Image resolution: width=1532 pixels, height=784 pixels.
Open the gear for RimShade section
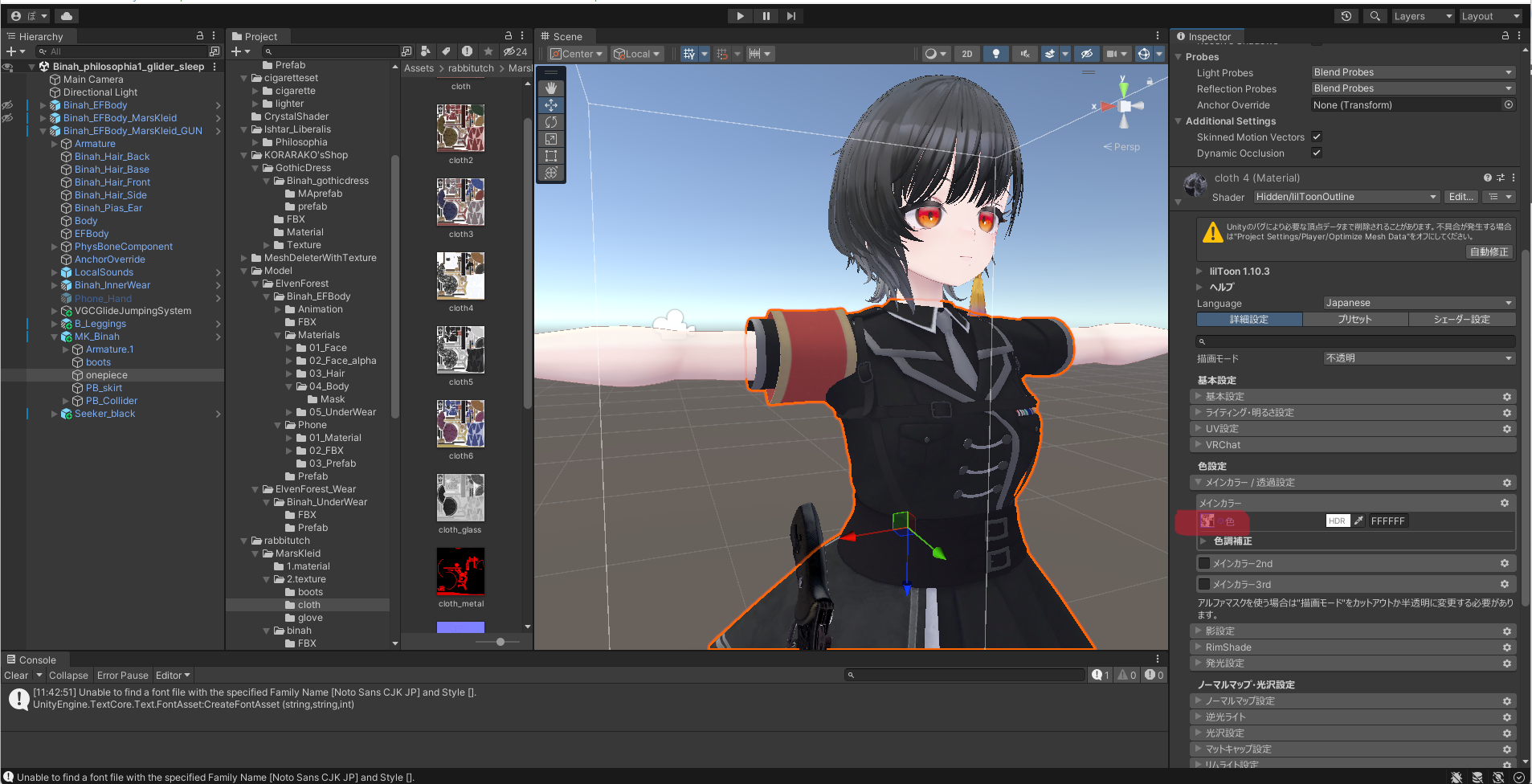1507,647
